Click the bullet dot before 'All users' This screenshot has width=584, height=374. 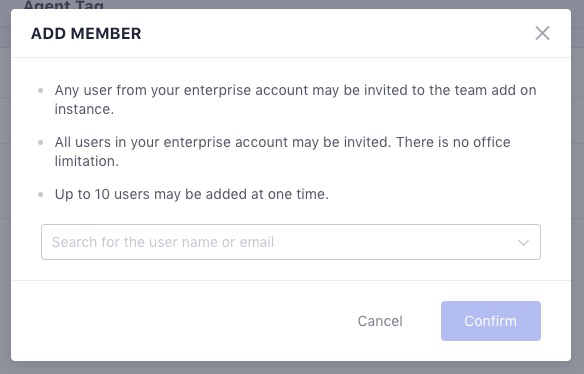click(41, 142)
